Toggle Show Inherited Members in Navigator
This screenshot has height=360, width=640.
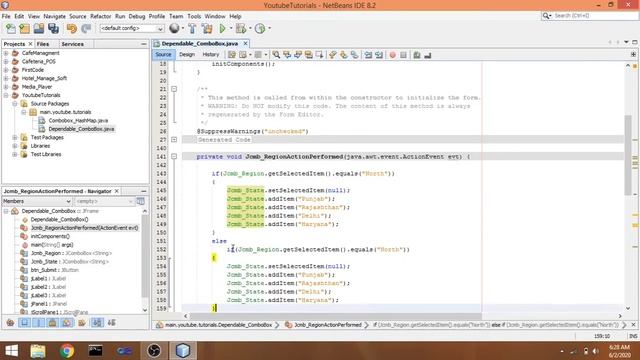(x=10, y=323)
